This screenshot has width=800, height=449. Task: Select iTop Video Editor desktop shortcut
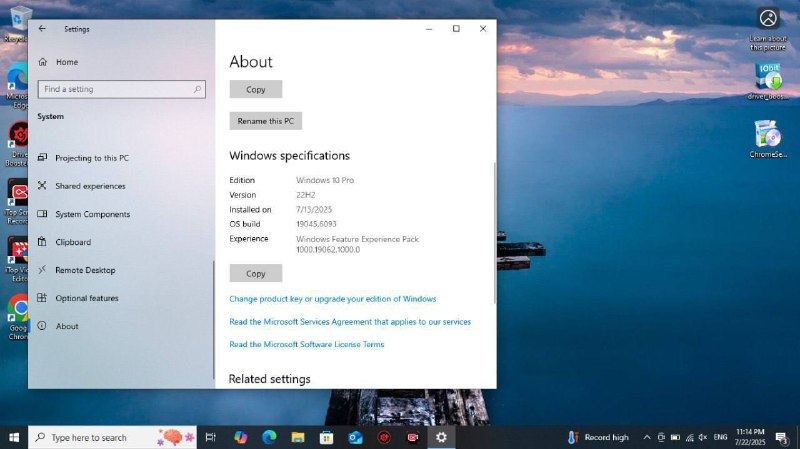click(x=16, y=259)
